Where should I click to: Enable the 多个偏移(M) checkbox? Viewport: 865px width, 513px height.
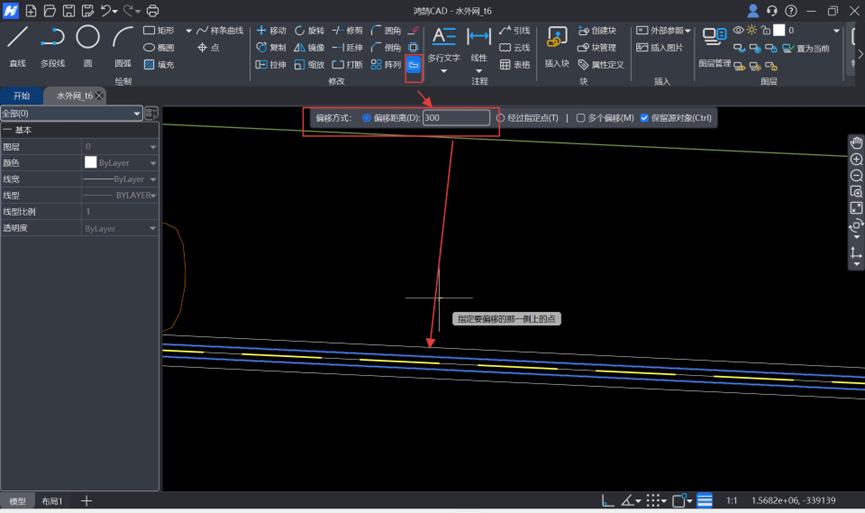click(x=580, y=118)
